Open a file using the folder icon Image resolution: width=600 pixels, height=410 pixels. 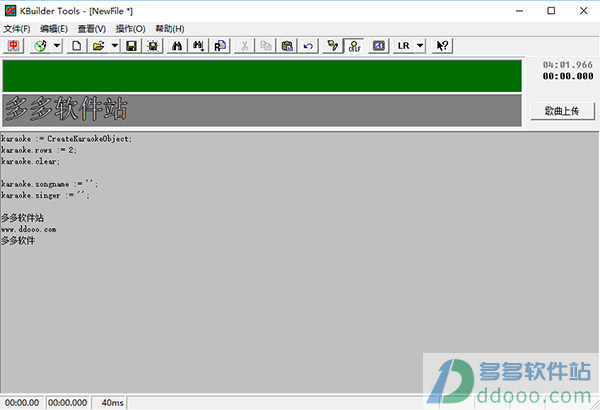tap(98, 46)
